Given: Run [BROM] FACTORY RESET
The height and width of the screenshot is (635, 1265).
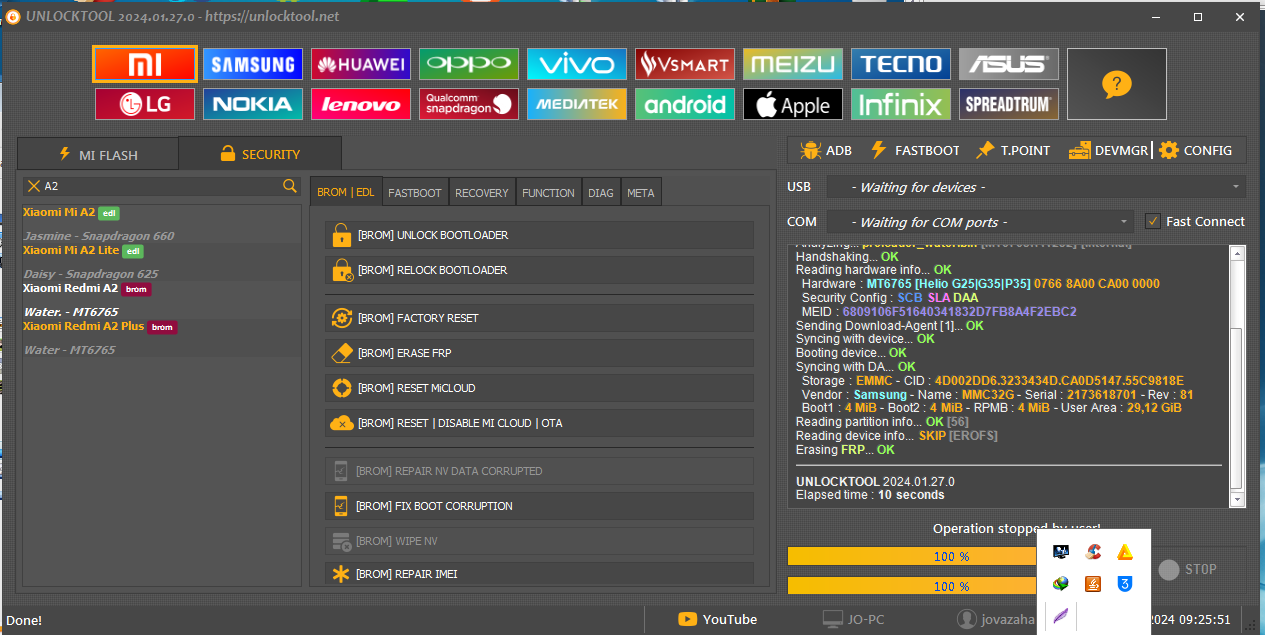Looking at the screenshot, I should pyautogui.click(x=539, y=318).
